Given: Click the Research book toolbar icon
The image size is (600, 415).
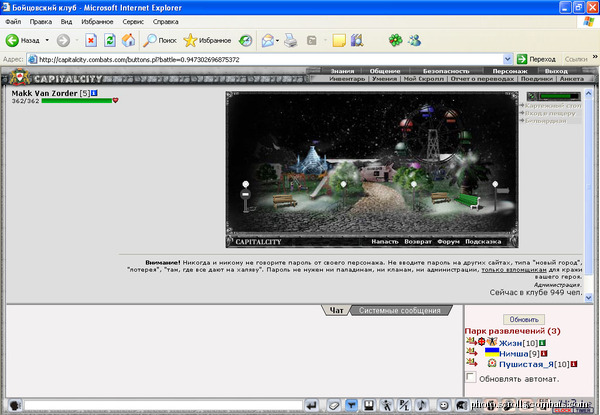Looking at the screenshot, I should point(357,40).
